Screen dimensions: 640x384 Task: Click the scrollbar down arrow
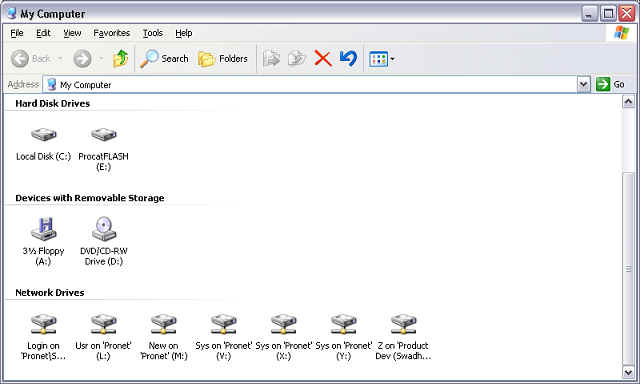tap(629, 372)
